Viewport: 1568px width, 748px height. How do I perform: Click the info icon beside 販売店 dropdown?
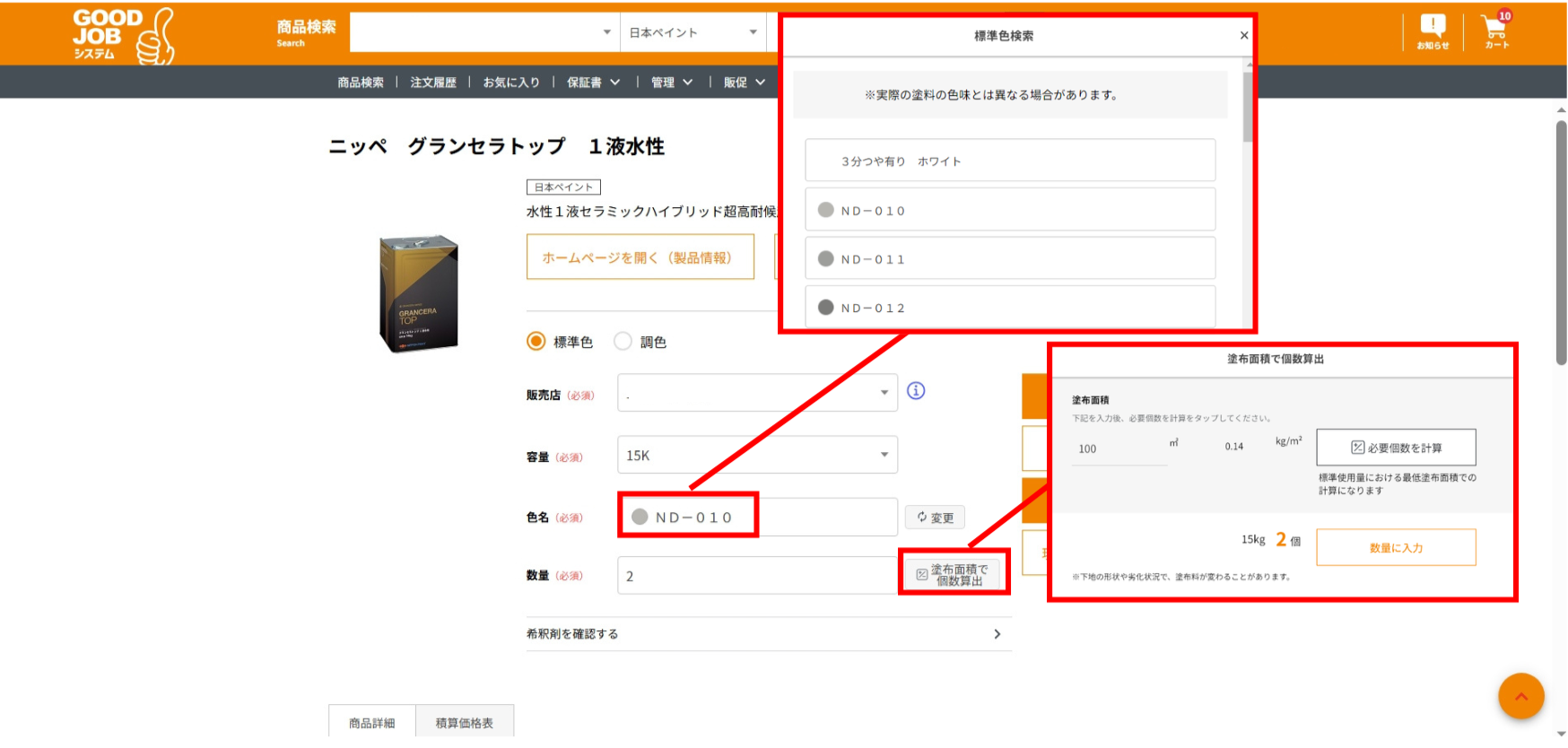pos(915,391)
